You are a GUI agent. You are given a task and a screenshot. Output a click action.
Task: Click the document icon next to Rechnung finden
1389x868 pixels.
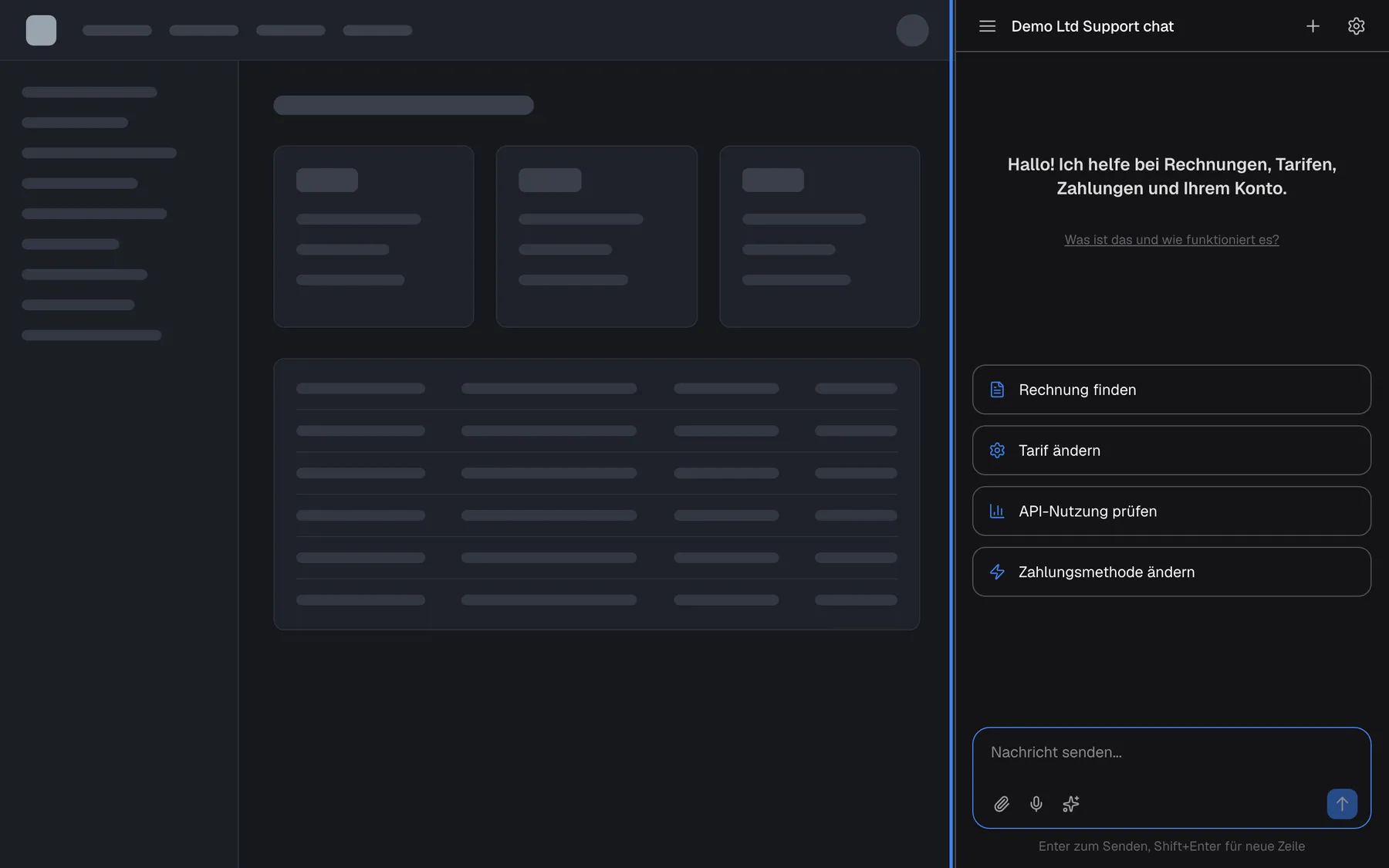coord(997,390)
